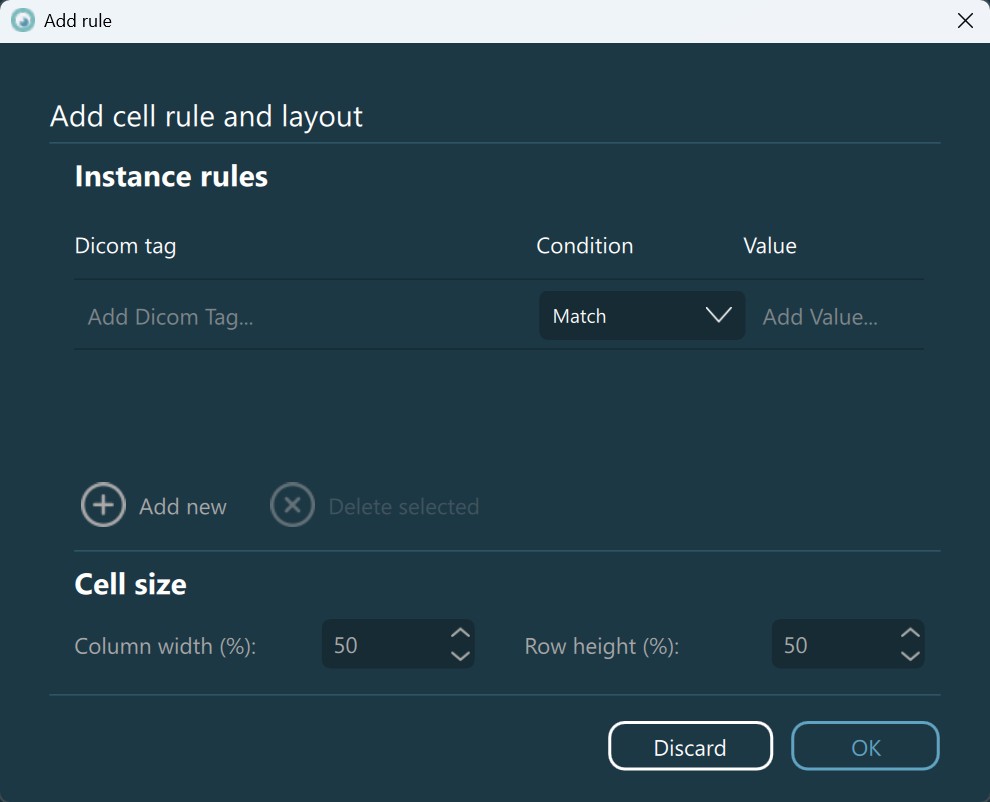This screenshot has height=802, width=990.
Task: Close the Add rule dialog window
Action: pyautogui.click(x=965, y=21)
